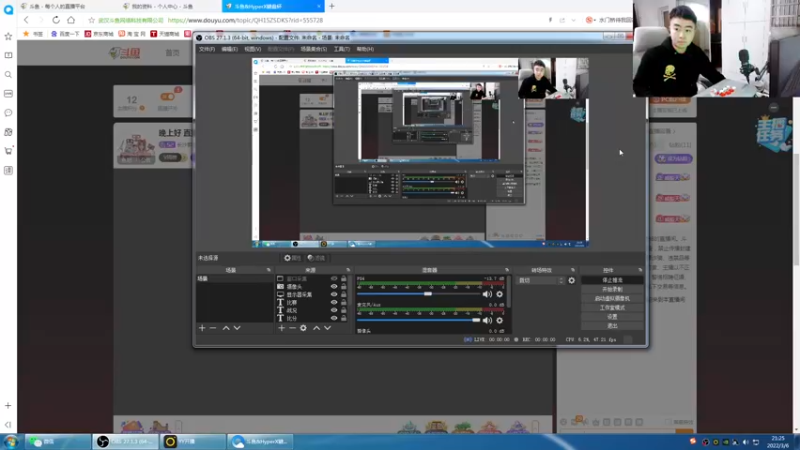The width and height of the screenshot is (800, 450).
Task: Move the selected source up
Action: (316, 328)
